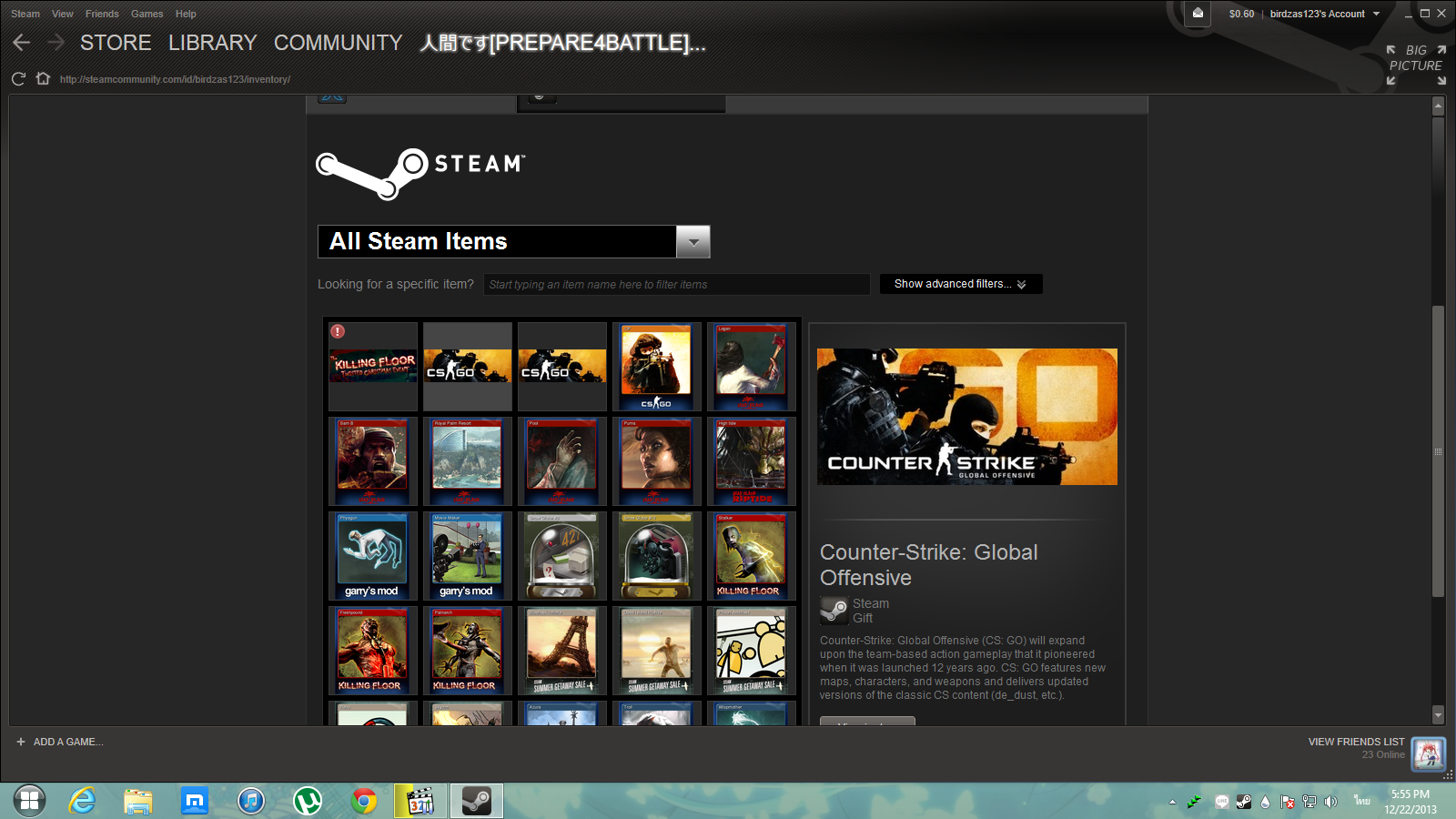Click the water drop tray icon
The width and height of the screenshot is (1456, 819).
click(x=1265, y=802)
